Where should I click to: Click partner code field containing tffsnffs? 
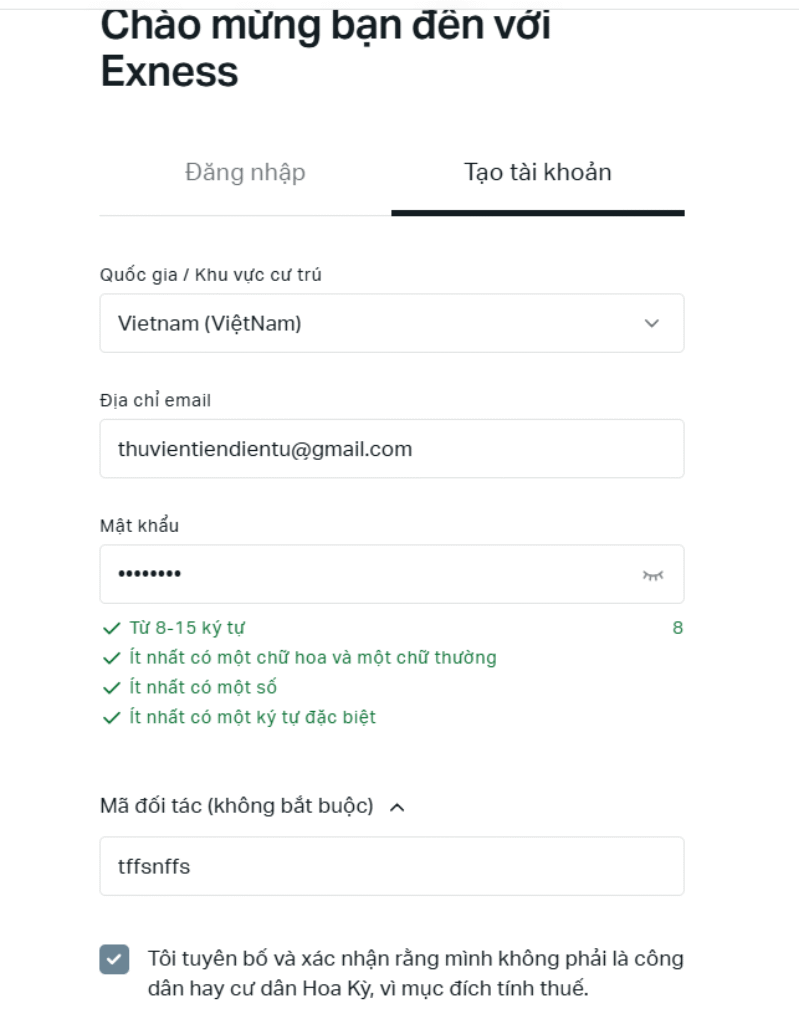pyautogui.click(x=391, y=866)
